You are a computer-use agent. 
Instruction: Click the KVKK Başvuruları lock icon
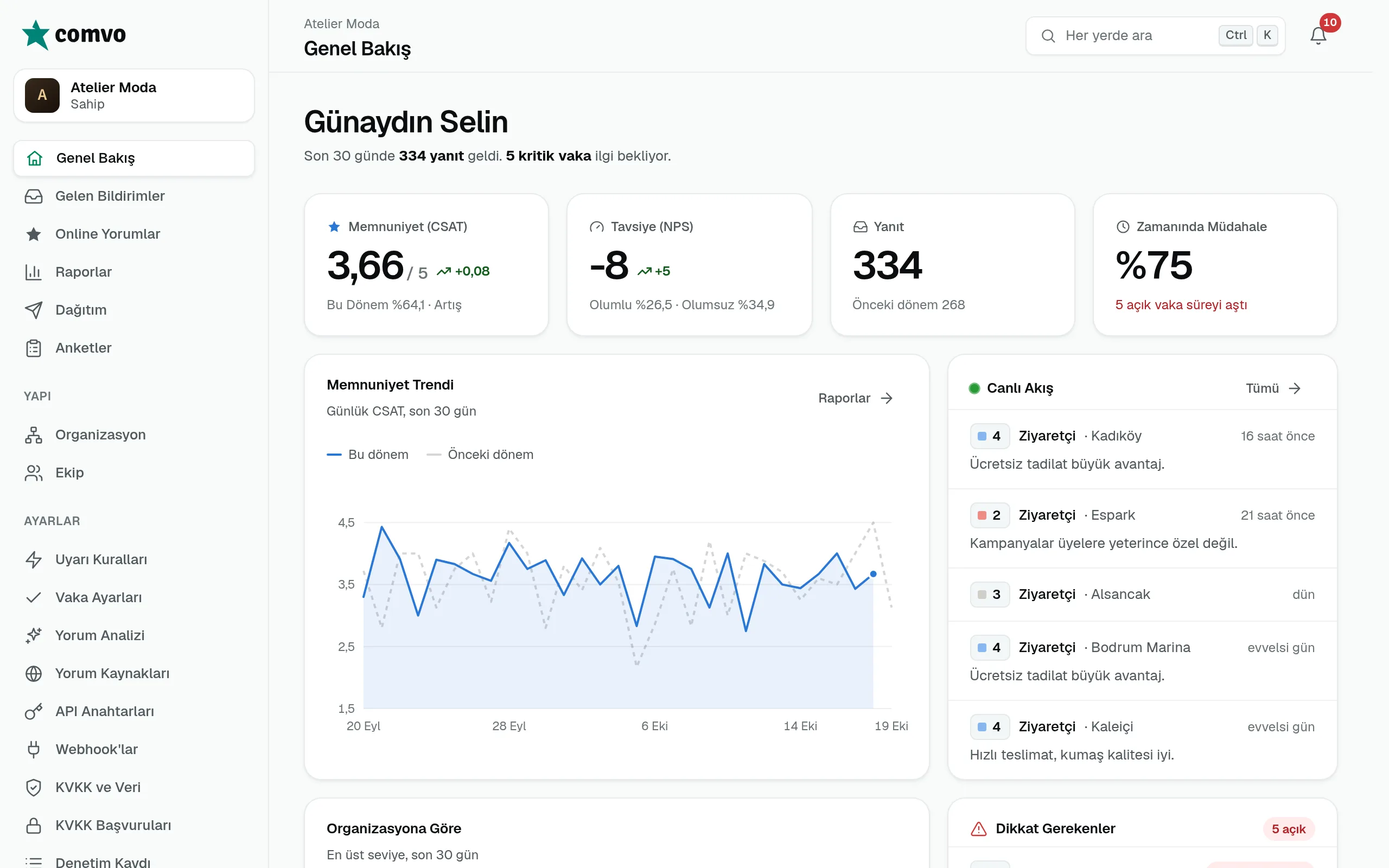click(33, 825)
